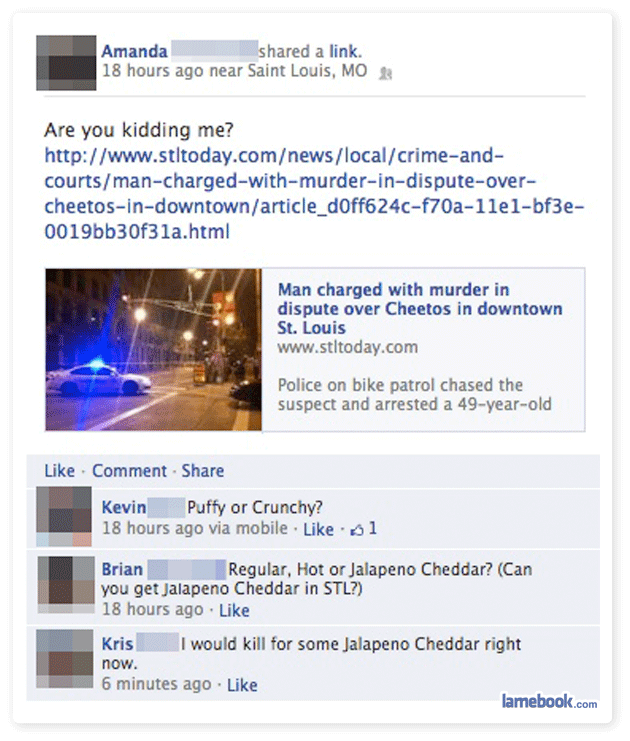
Task: Click the friends audience icon beside Saint Louis, MO
Action: (x=386, y=73)
